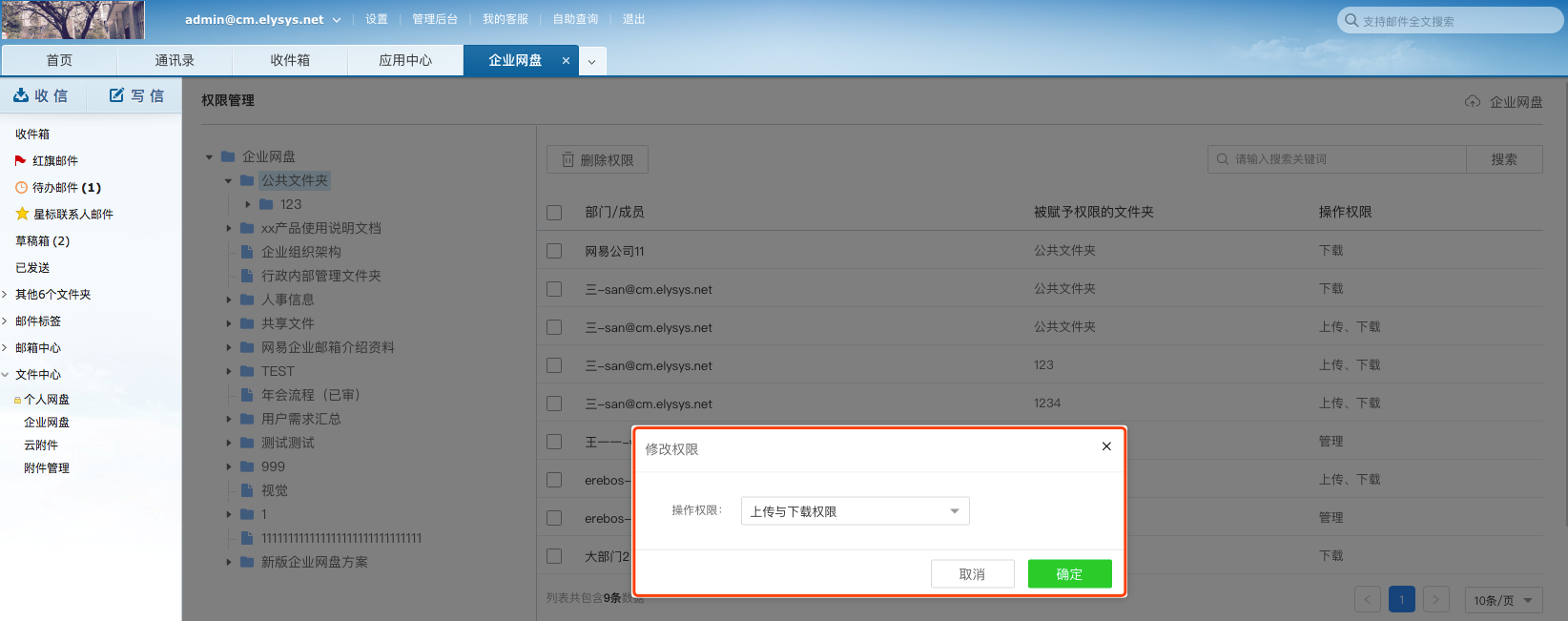
Task: Open the 操作权限 dropdown in the dialog
Action: click(x=855, y=511)
